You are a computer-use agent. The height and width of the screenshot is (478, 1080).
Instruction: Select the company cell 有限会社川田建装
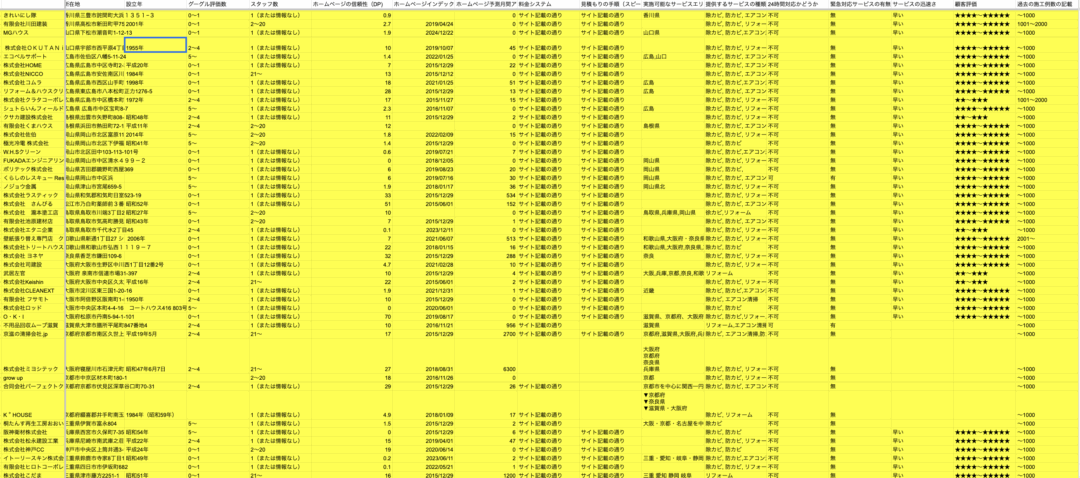(32, 23)
